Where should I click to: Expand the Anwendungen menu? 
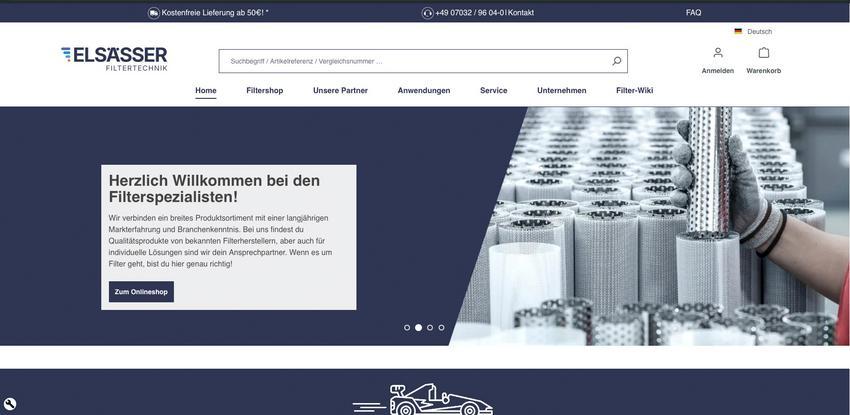click(424, 90)
